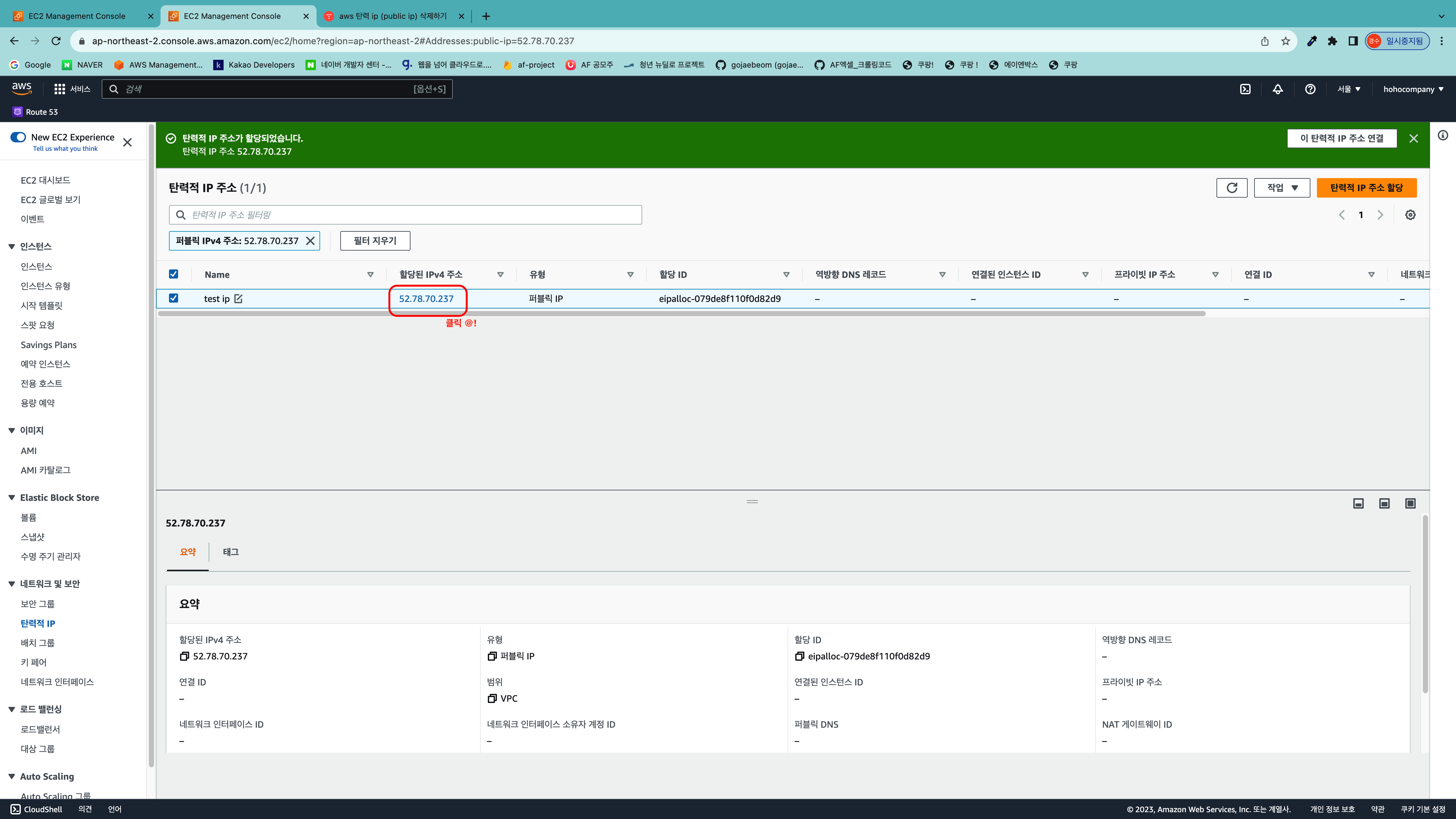Viewport: 1456px width, 819px height.
Task: Toggle the New EC2 Experience switch
Action: [18, 137]
